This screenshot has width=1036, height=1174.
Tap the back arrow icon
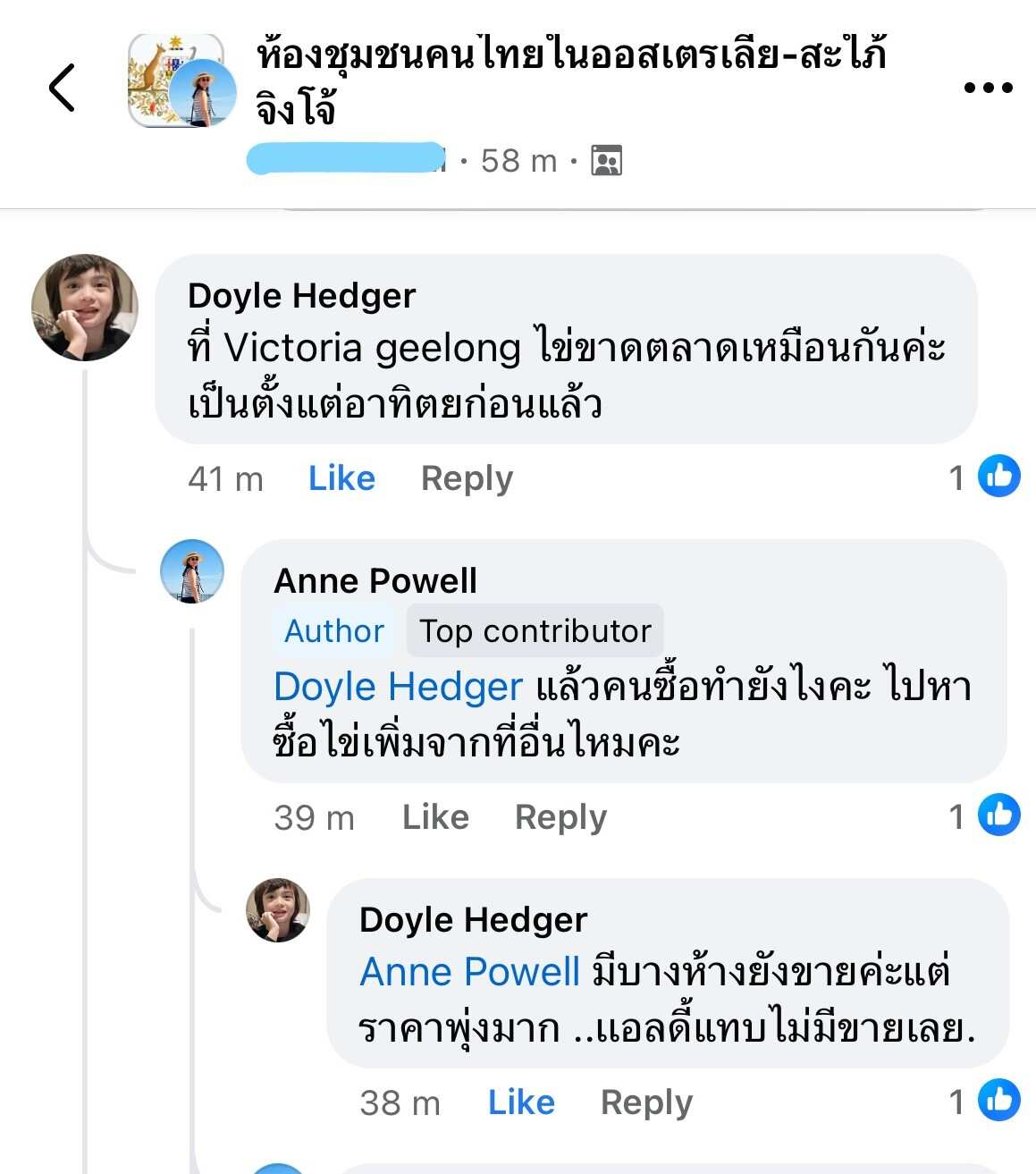click(x=62, y=88)
